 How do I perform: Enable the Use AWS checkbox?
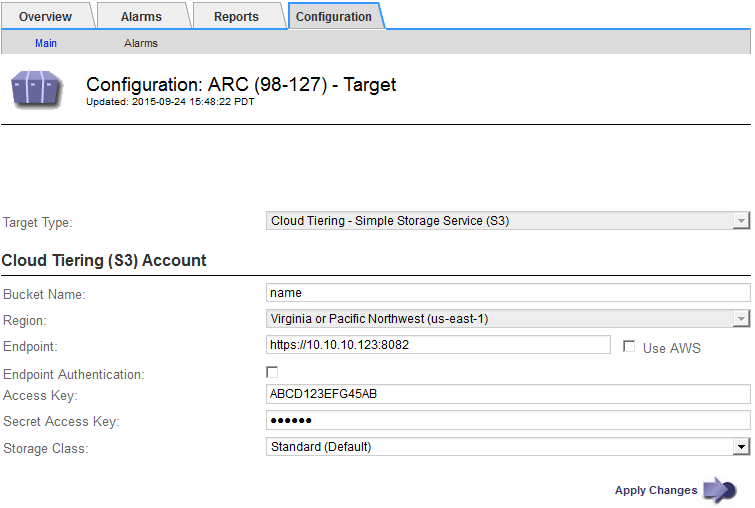(x=628, y=347)
